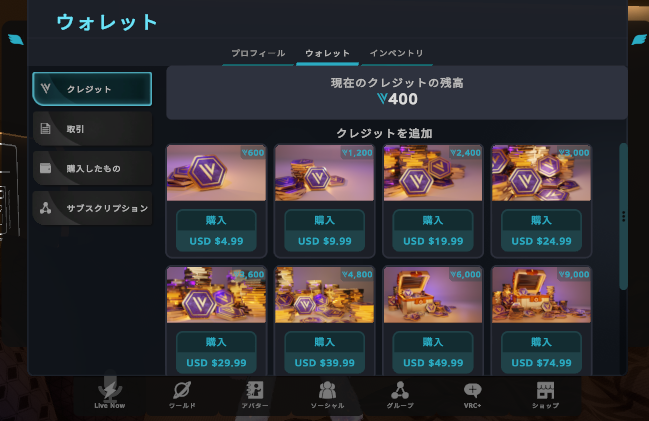Buy 2,400 credits for USD $19.99
Image resolution: width=649 pixels, height=421 pixels.
[x=433, y=231]
